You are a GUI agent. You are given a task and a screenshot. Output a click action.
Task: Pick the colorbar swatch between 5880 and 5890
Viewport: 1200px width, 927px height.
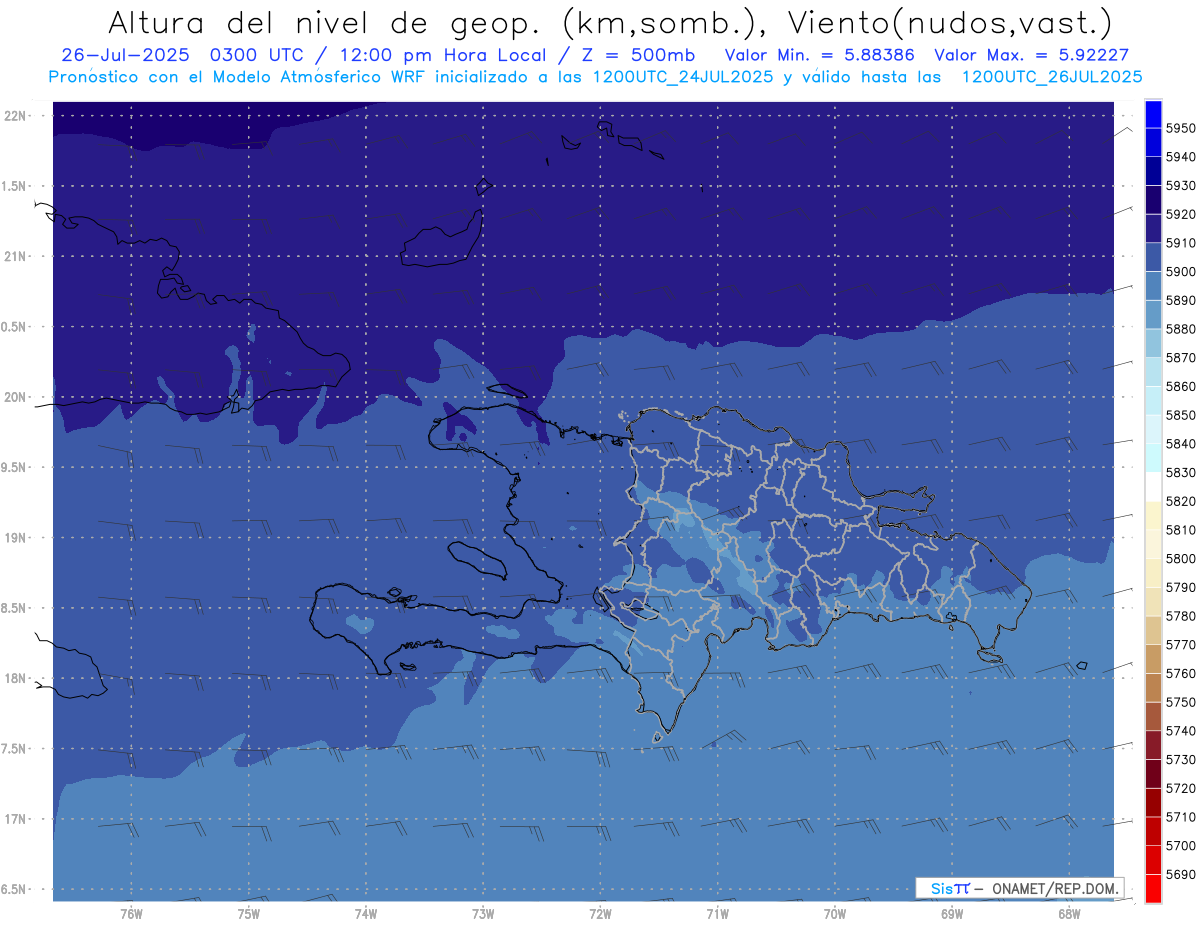click(x=1153, y=314)
